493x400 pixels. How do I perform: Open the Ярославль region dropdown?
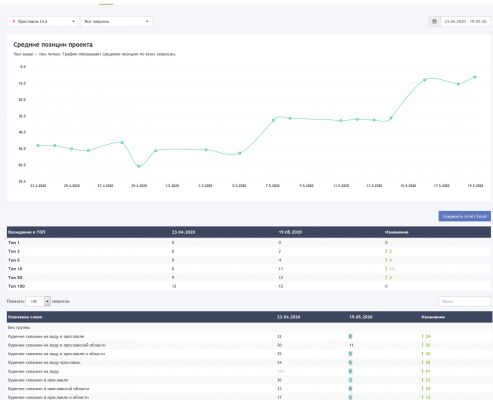pyautogui.click(x=43, y=21)
